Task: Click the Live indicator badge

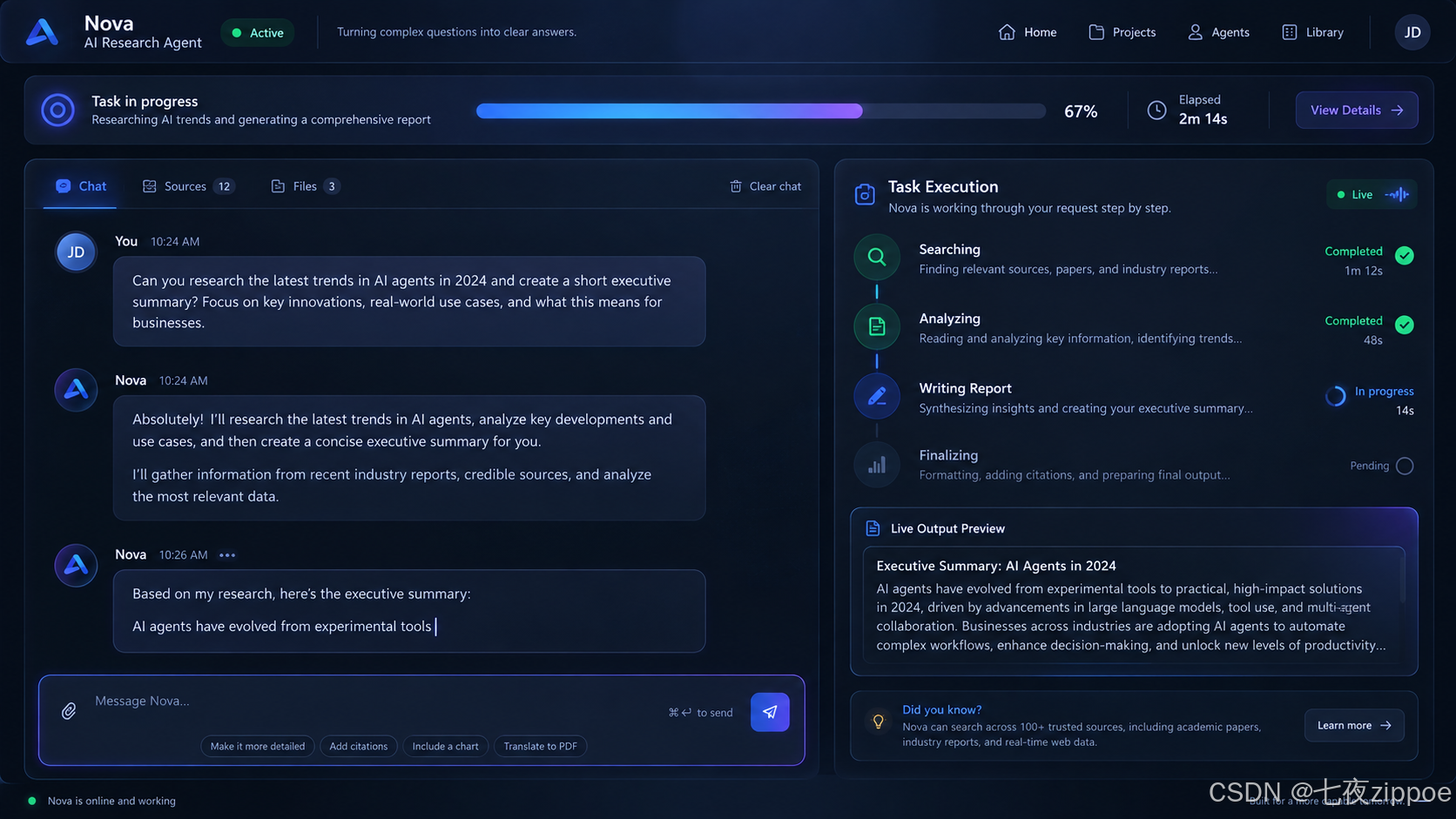Action: (1371, 194)
